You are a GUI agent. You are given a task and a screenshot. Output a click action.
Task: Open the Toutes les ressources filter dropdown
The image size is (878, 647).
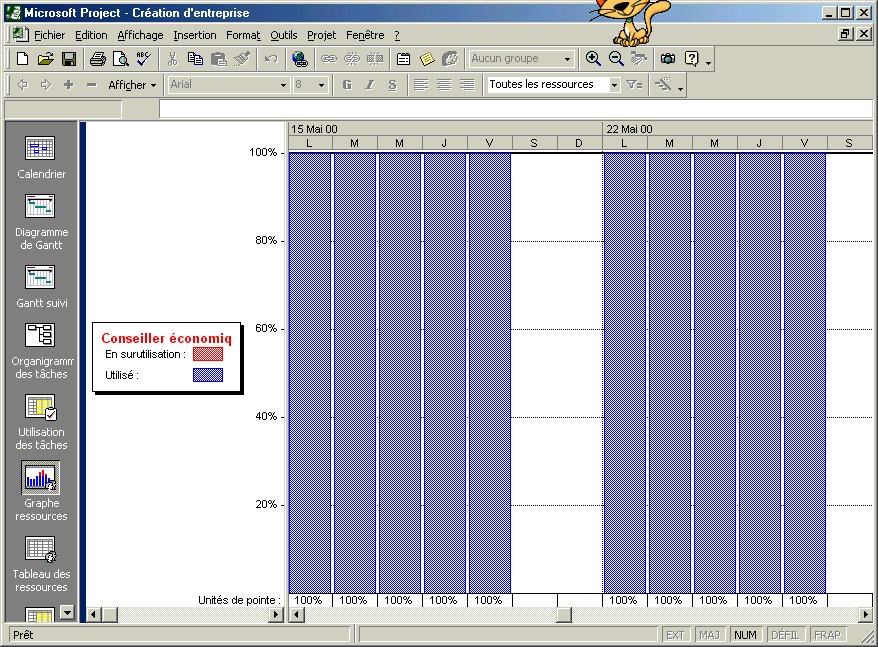pos(614,85)
